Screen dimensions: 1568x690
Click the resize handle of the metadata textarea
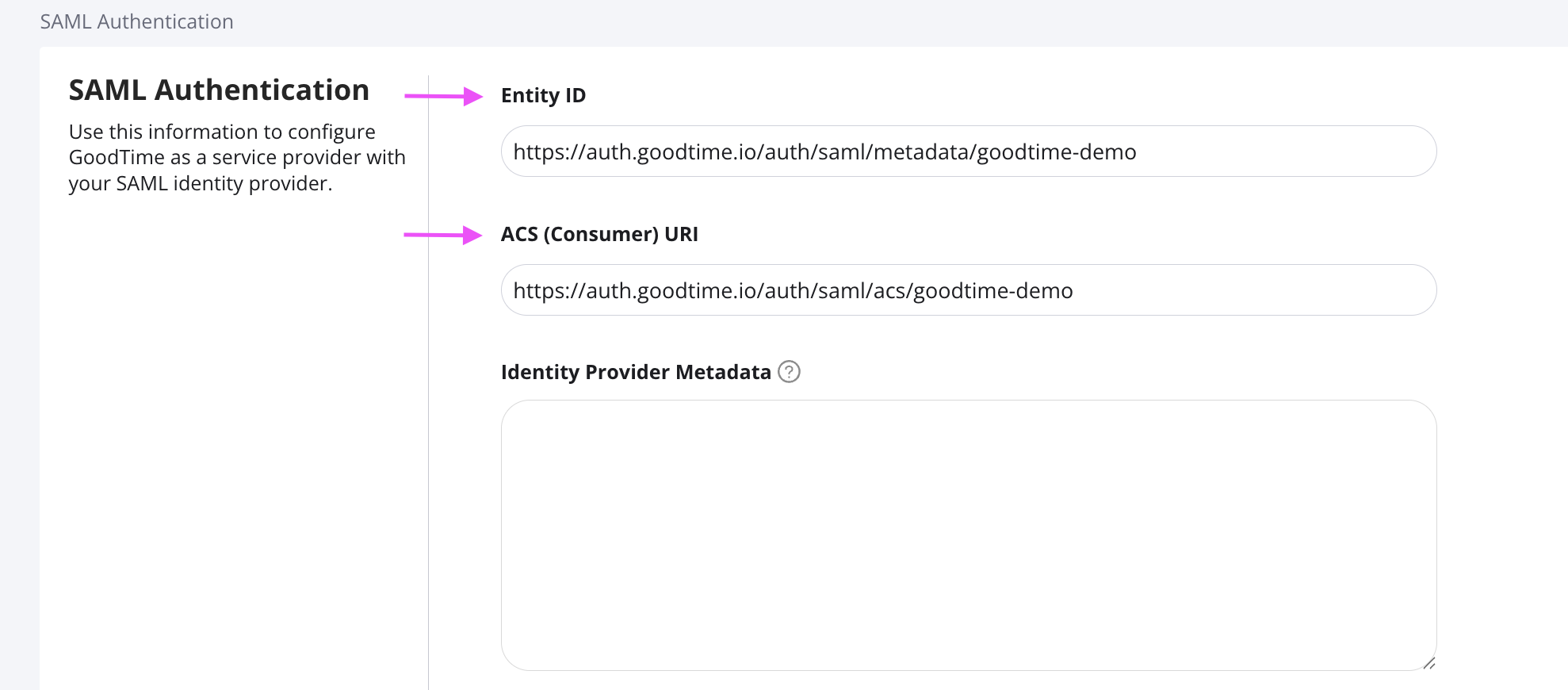(1428, 663)
